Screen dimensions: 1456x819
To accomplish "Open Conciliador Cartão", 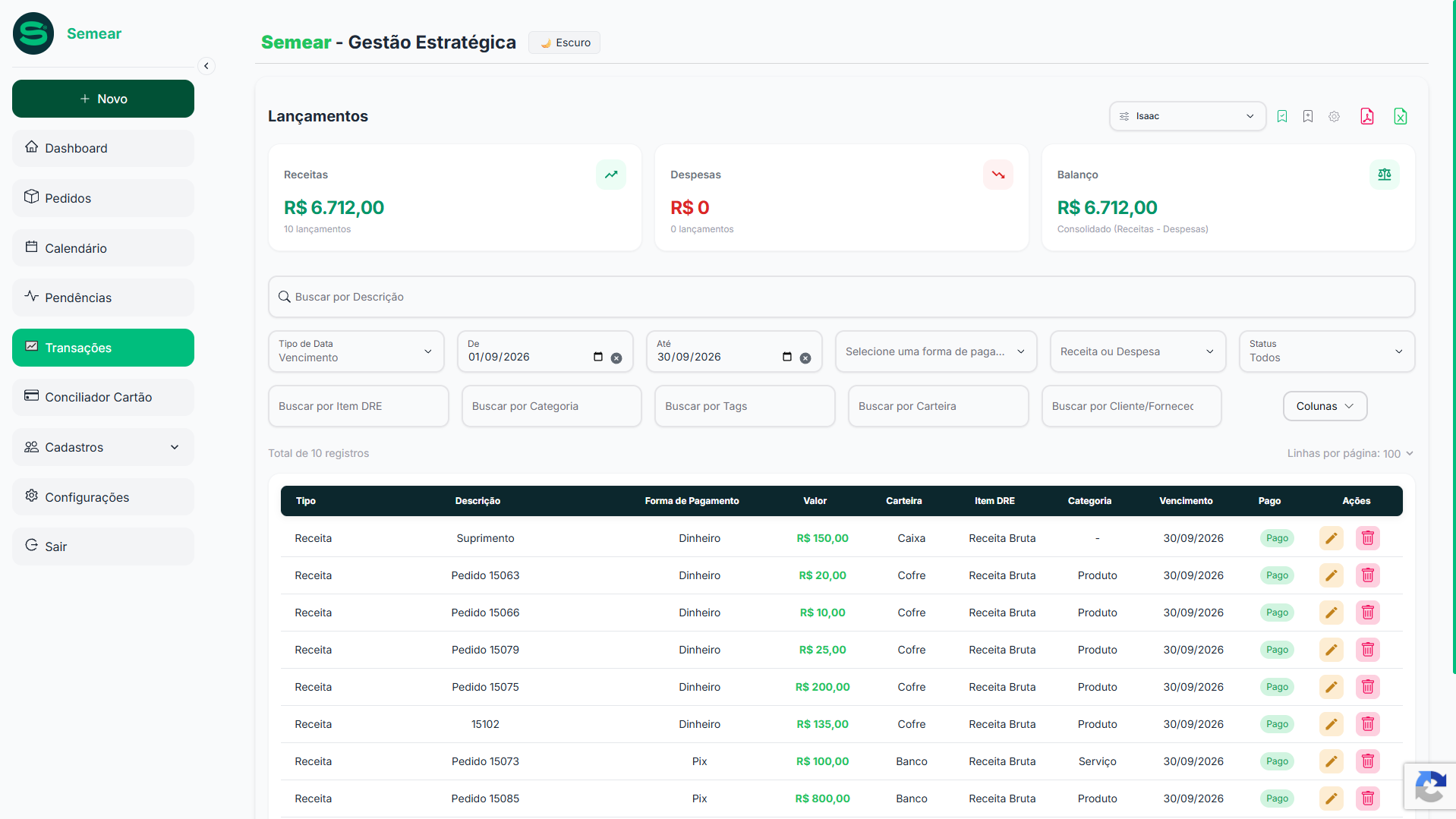I will [103, 397].
